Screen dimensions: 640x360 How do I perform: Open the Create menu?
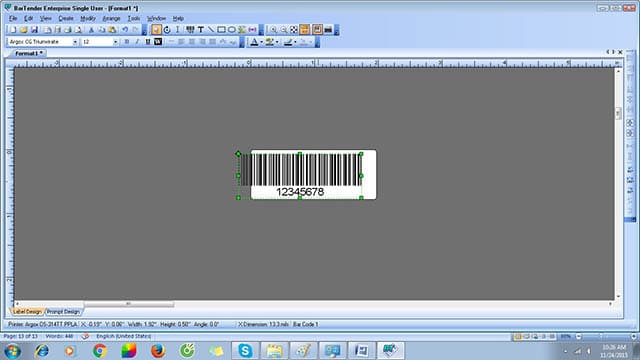[66, 18]
